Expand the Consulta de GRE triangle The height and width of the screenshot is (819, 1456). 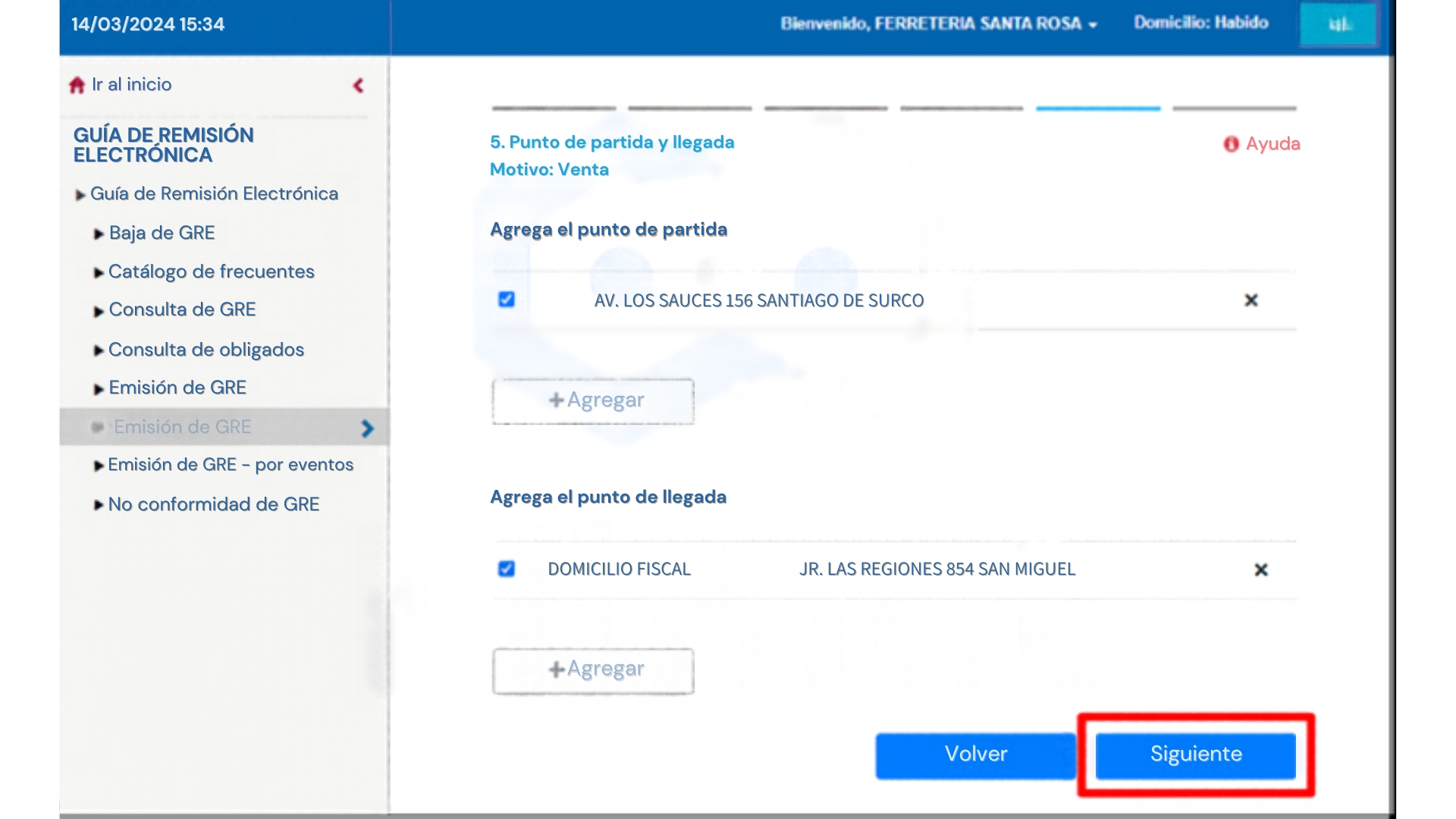[99, 312]
